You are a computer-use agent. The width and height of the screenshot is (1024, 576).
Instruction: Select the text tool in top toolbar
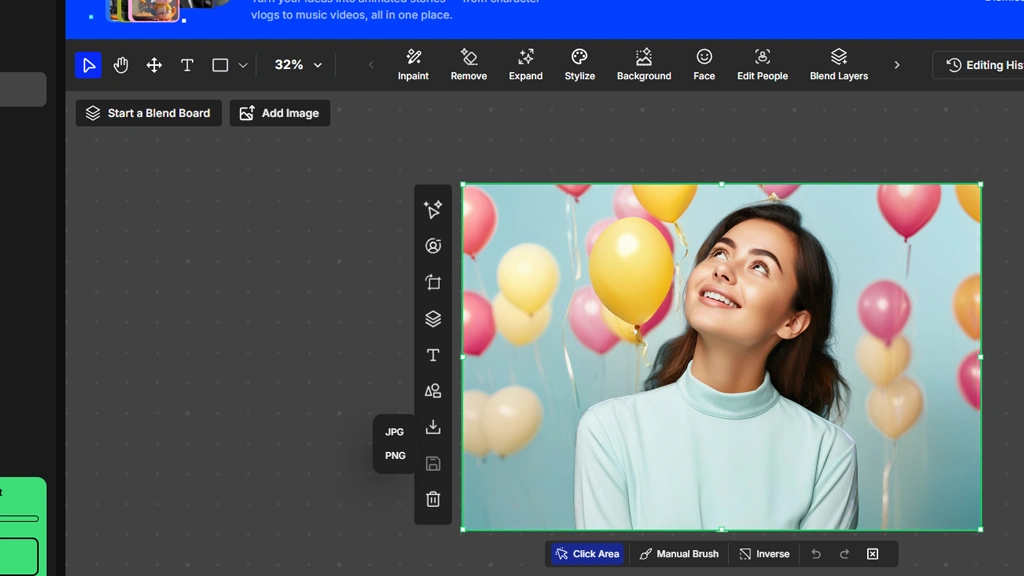pos(187,65)
